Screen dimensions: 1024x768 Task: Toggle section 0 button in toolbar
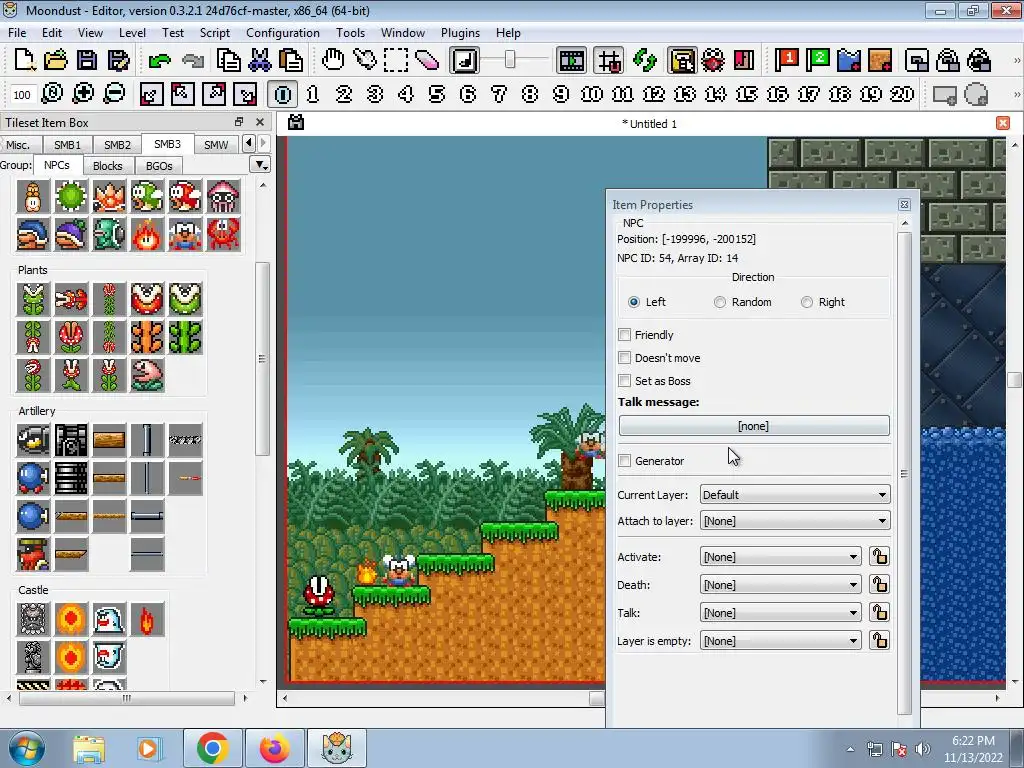point(282,94)
